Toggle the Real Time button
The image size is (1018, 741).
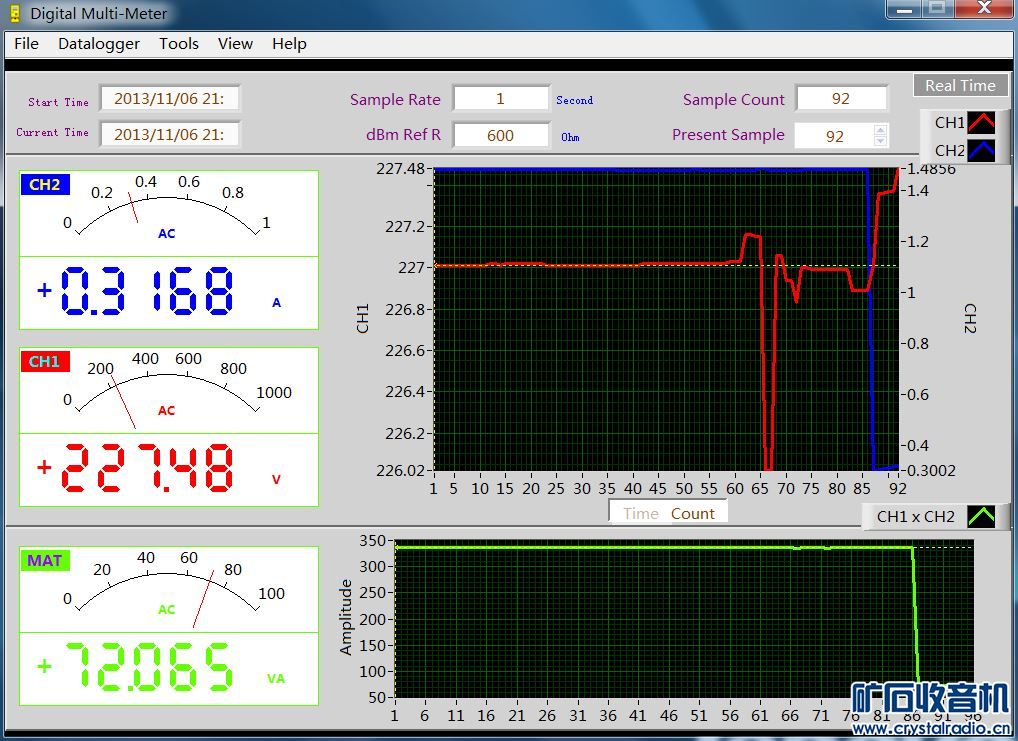coord(959,86)
